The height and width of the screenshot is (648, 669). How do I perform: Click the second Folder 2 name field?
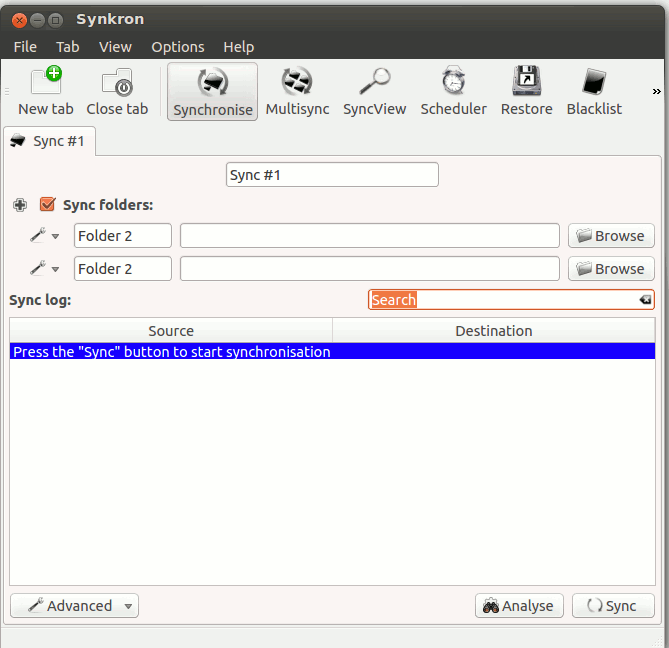[123, 268]
